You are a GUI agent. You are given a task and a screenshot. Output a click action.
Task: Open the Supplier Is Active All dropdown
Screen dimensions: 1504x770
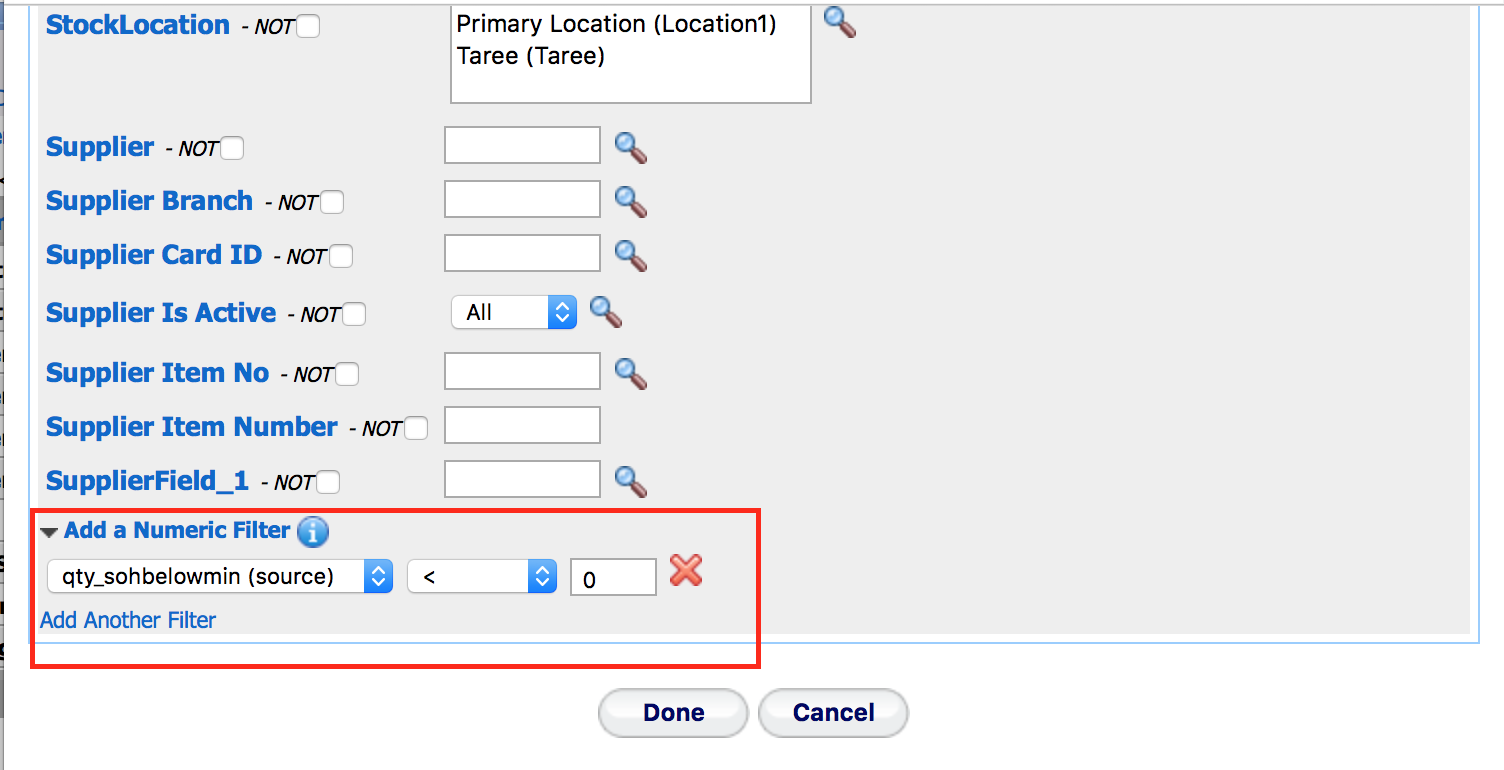(514, 312)
